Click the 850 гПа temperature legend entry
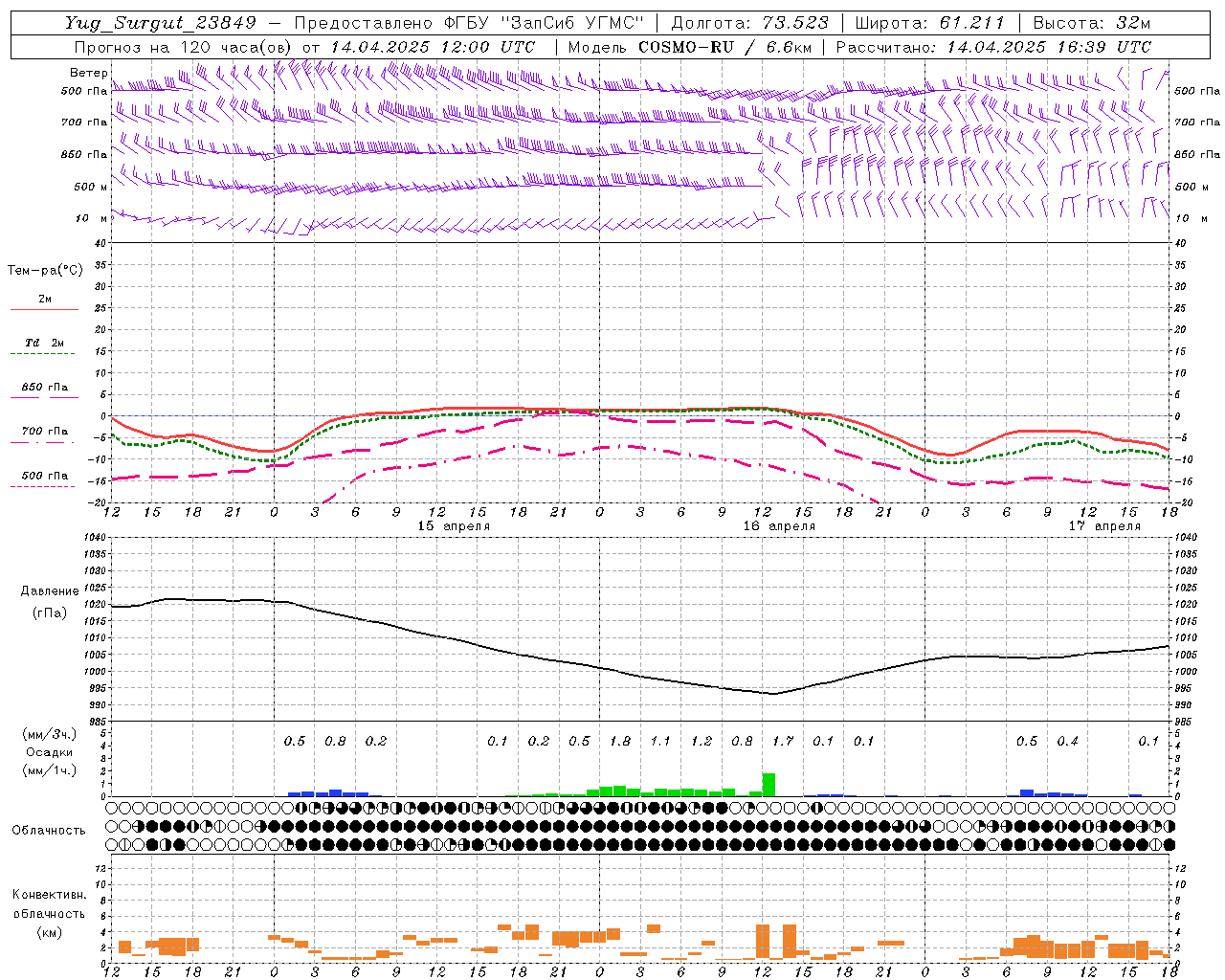Viewport: 1225px width, 980px height. pos(45,388)
